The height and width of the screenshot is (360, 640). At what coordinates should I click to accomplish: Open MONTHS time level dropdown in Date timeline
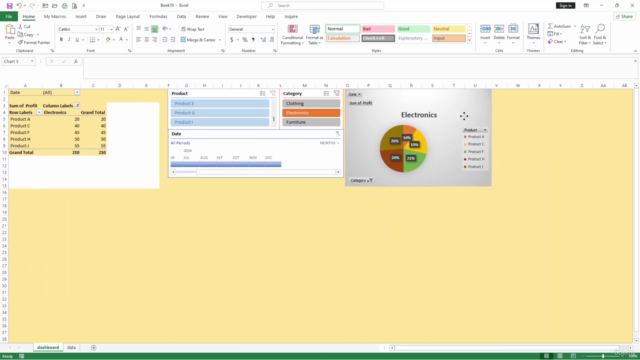pos(329,143)
